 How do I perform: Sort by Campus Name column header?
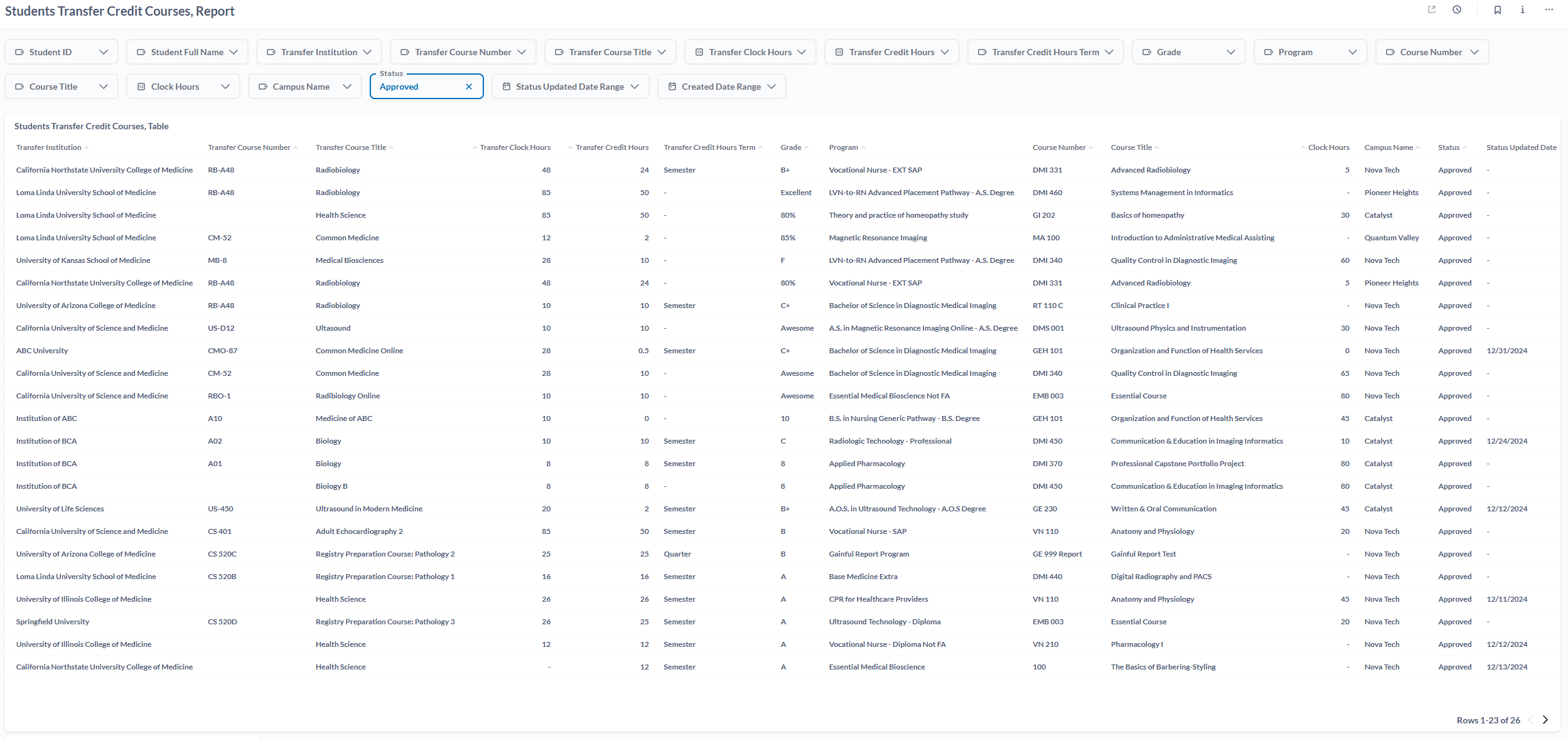[x=1388, y=147]
